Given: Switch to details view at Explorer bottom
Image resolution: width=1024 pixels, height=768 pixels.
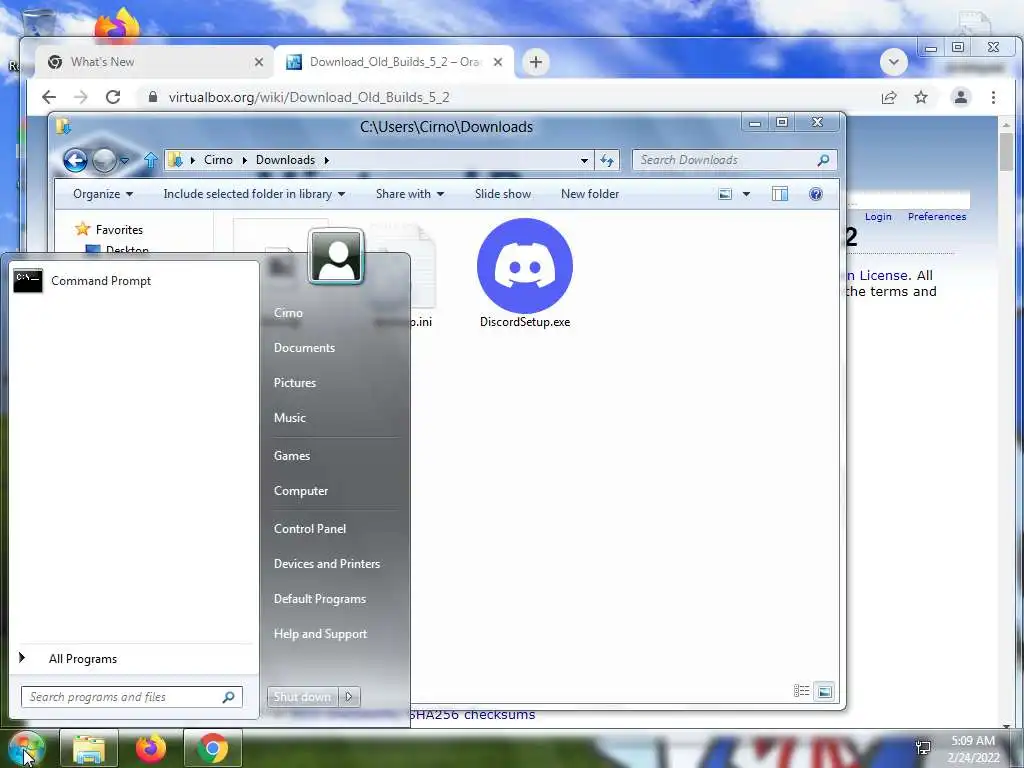Looking at the screenshot, I should (801, 691).
